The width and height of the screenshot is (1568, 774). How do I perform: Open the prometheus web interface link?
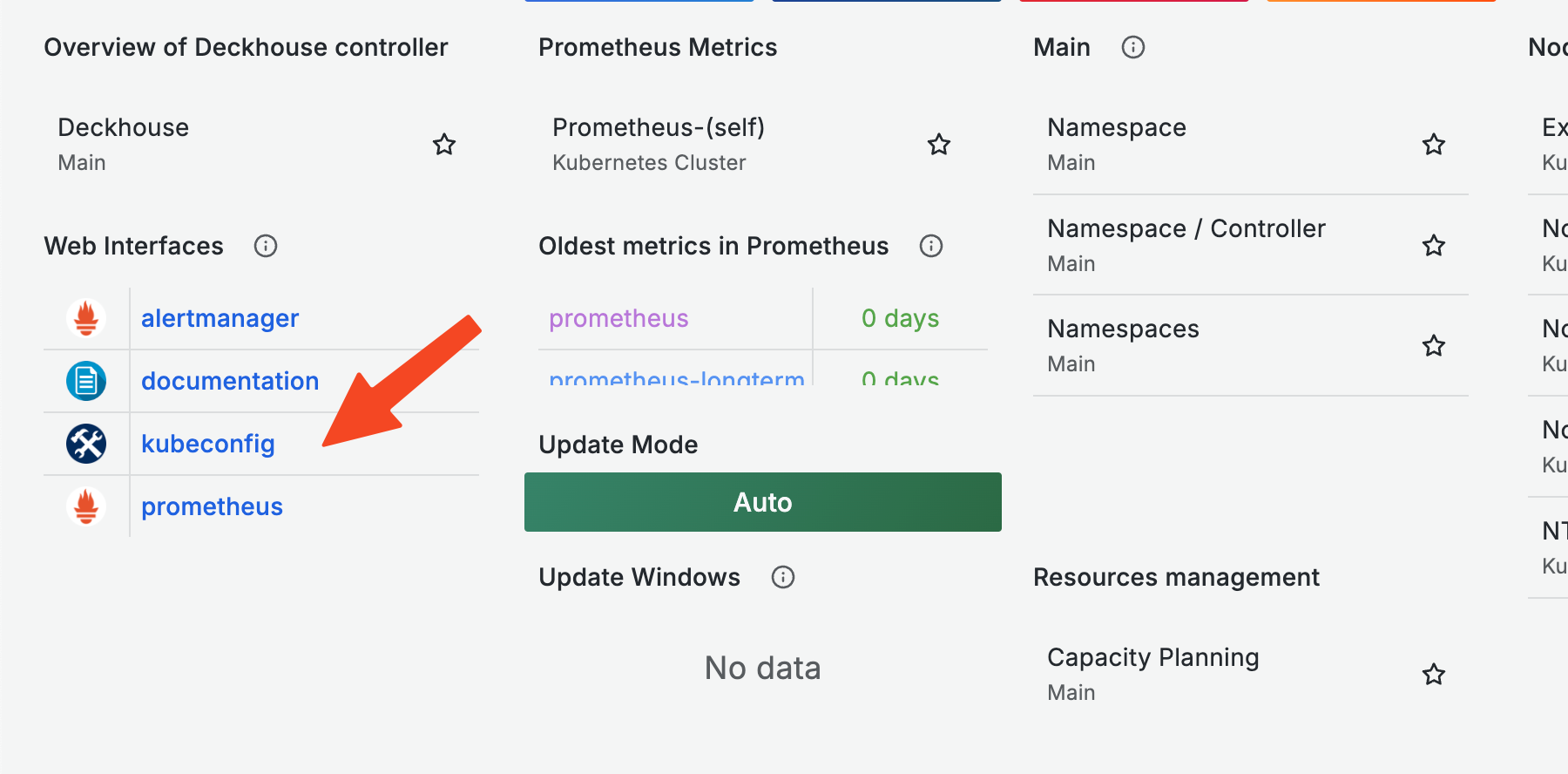(x=212, y=506)
